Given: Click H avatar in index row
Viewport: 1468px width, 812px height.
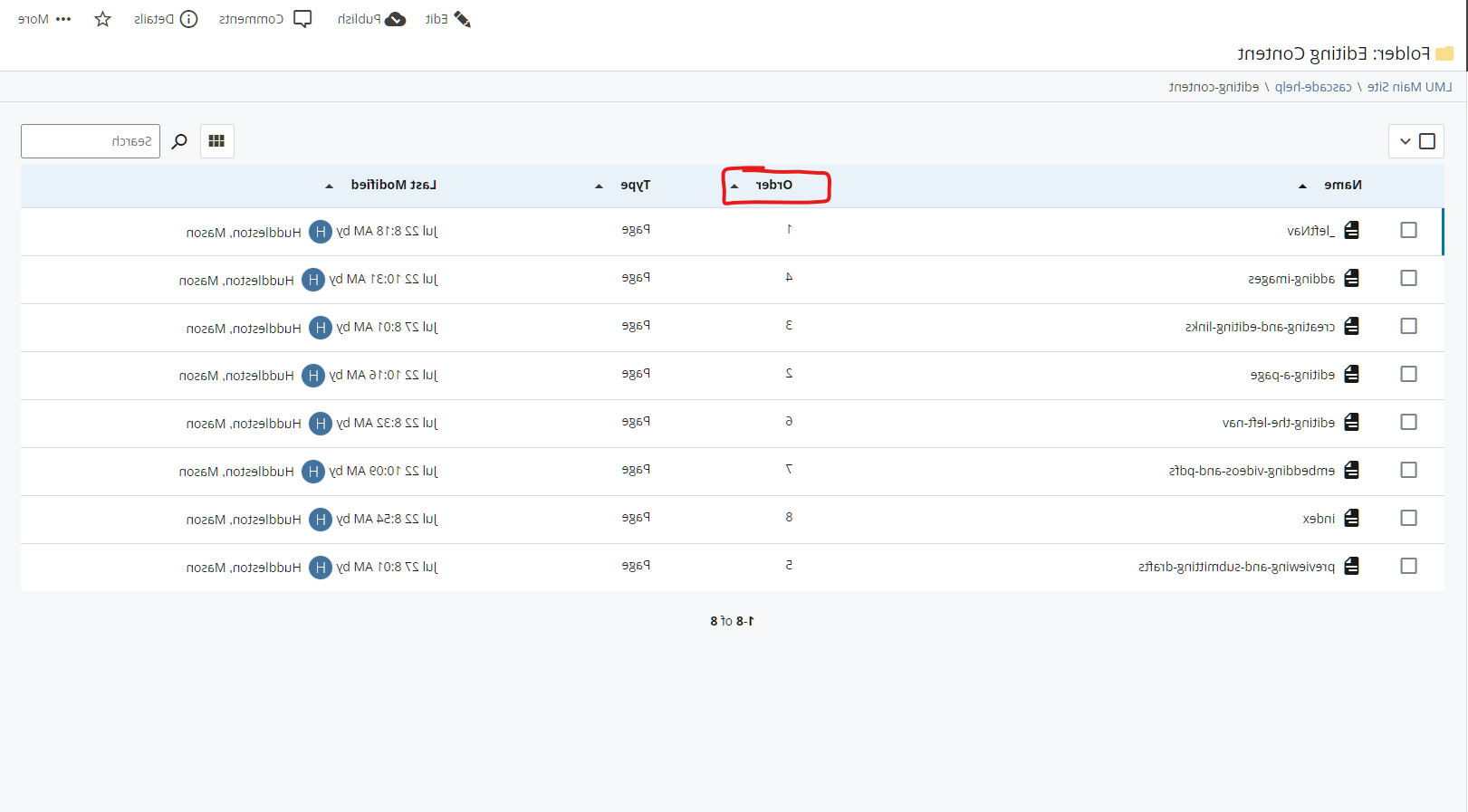Looking at the screenshot, I should click(x=321, y=520).
